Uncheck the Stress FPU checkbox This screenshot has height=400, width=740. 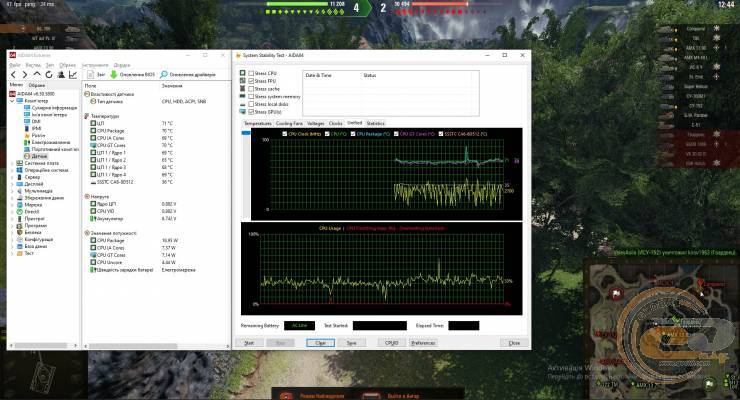coord(251,81)
